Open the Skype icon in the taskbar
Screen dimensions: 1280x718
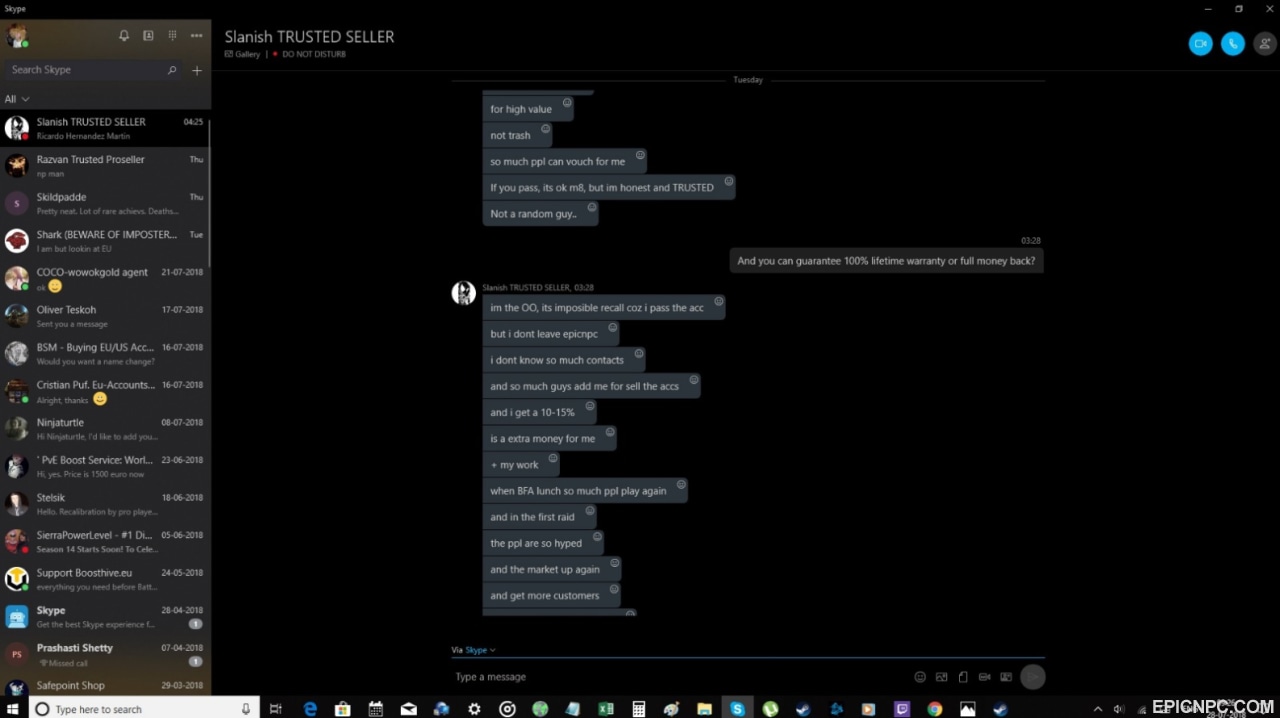click(738, 709)
